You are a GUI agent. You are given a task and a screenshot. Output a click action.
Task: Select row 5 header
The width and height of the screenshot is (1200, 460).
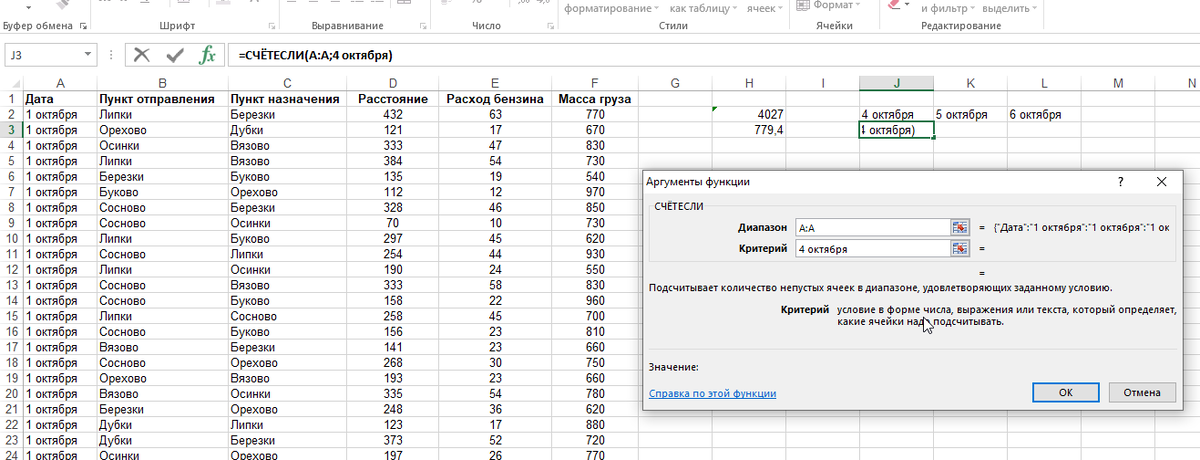11,160
